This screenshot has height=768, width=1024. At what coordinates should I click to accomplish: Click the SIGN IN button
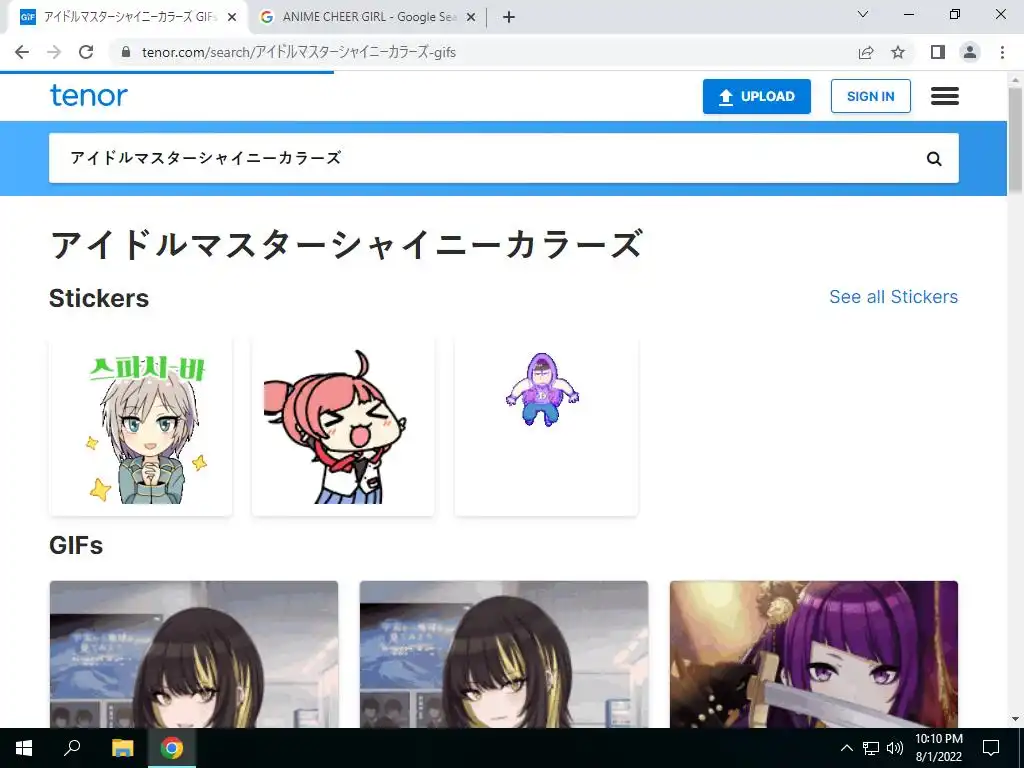[870, 97]
